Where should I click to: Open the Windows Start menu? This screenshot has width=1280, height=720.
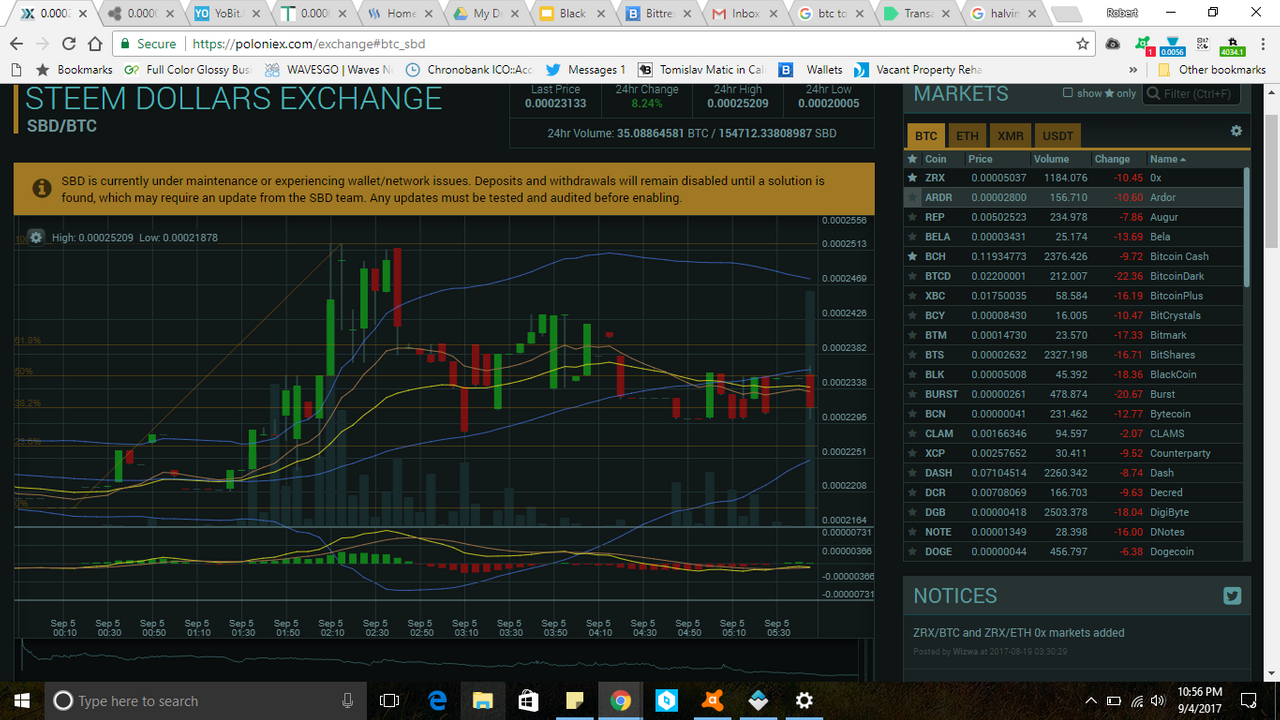pyautogui.click(x=21, y=700)
